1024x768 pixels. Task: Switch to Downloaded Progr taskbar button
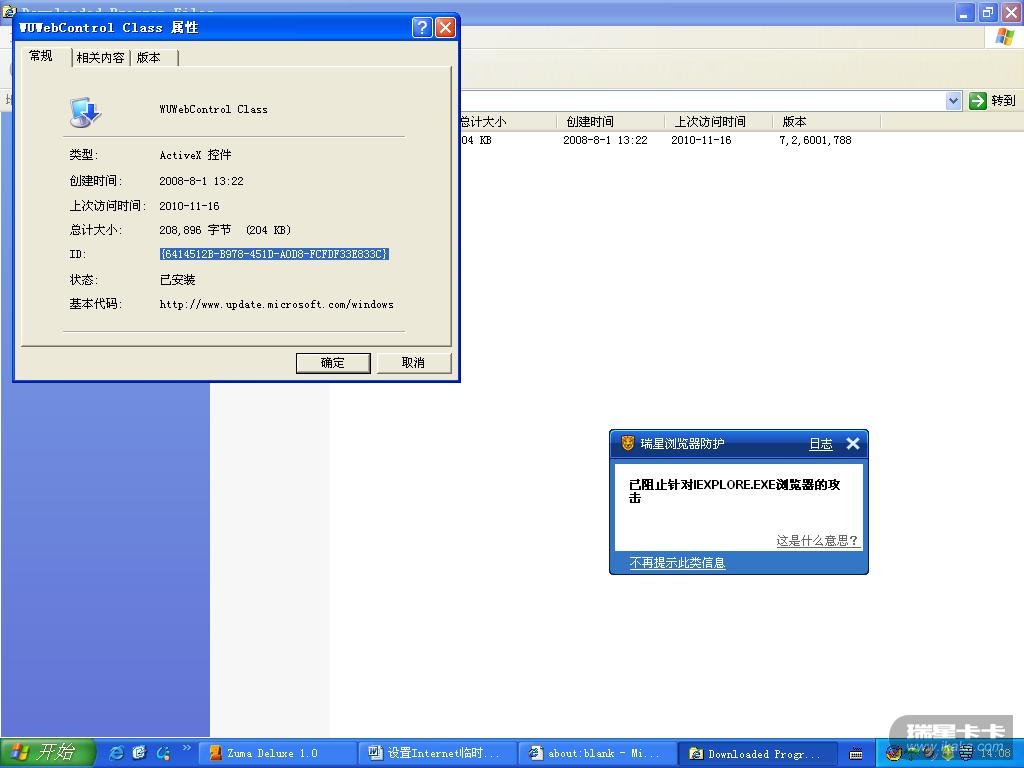pos(758,754)
